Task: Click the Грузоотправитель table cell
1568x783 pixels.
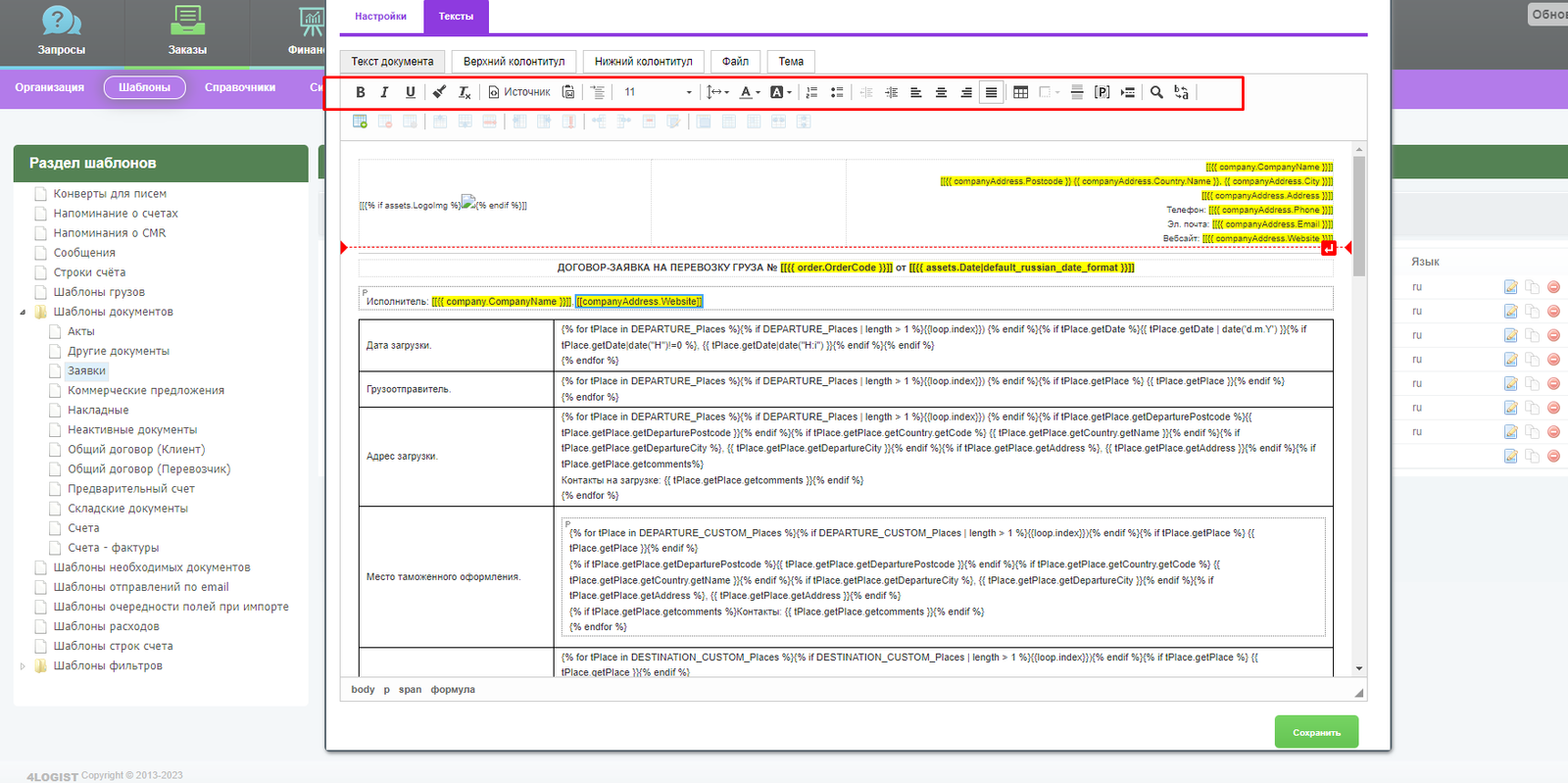Action: tap(457, 389)
